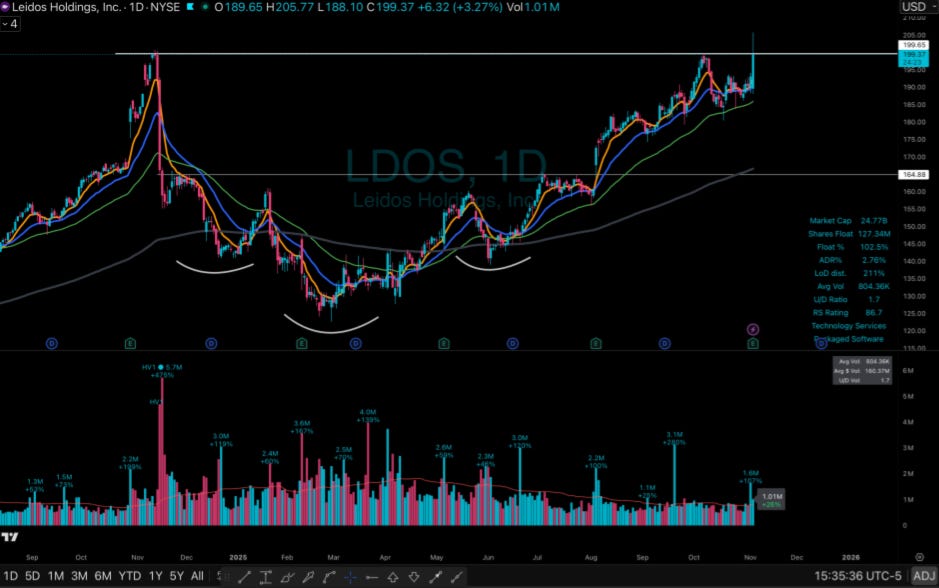The width and height of the screenshot is (939, 588).
Task: Click the RS Rating 86.7 stat
Action: click(x=846, y=313)
